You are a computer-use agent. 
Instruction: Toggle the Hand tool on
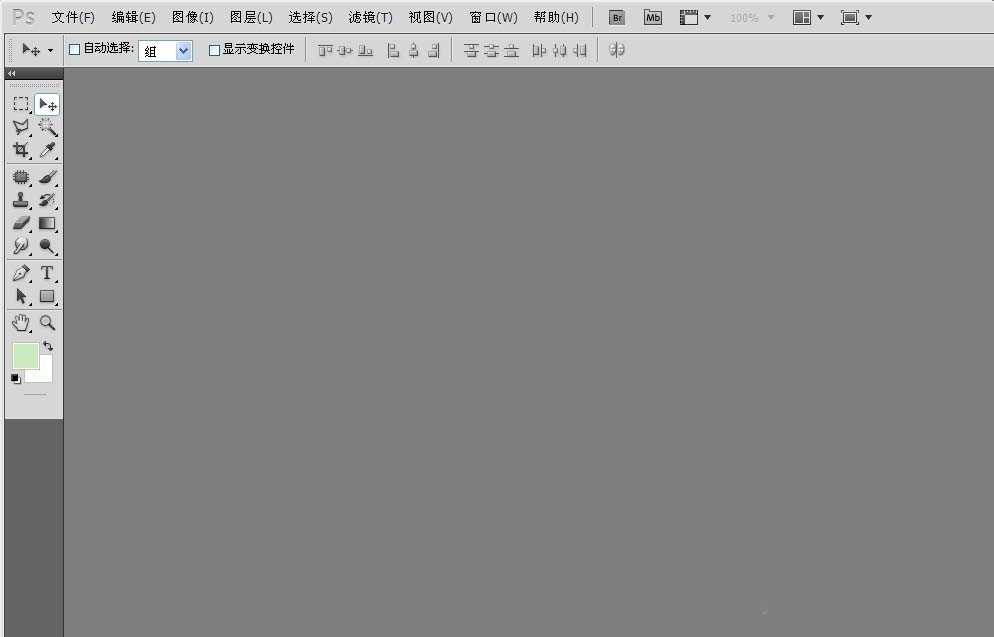click(x=20, y=322)
